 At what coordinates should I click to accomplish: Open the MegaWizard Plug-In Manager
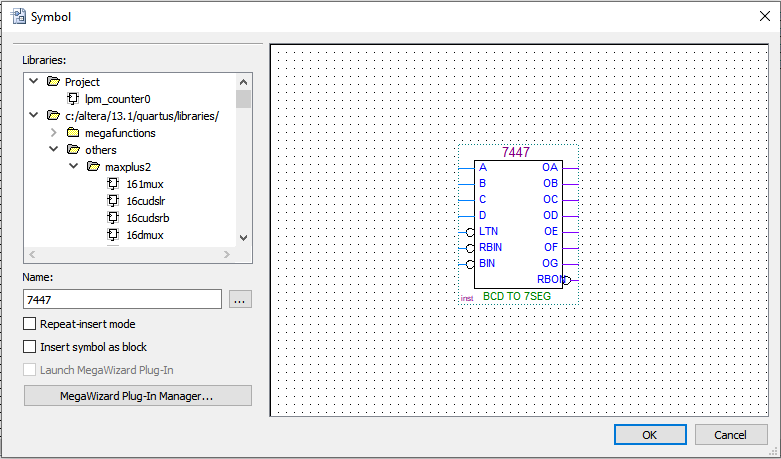(x=137, y=396)
